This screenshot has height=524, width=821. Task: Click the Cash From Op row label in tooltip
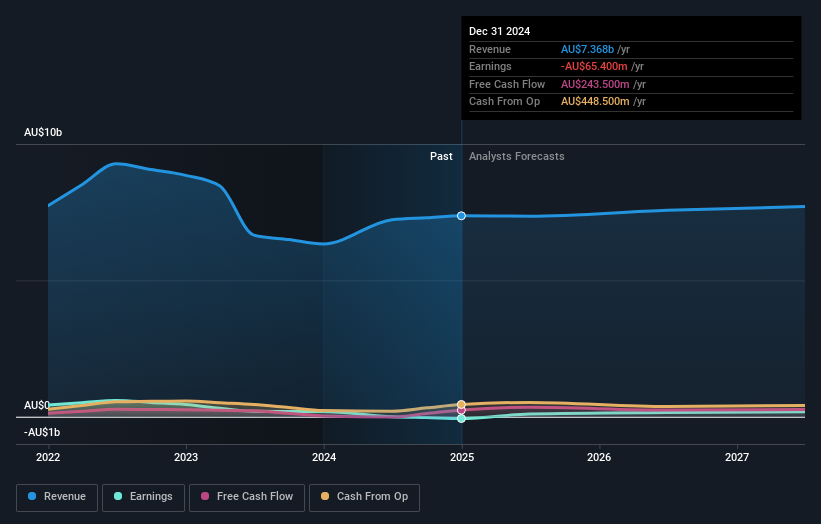pyautogui.click(x=504, y=102)
